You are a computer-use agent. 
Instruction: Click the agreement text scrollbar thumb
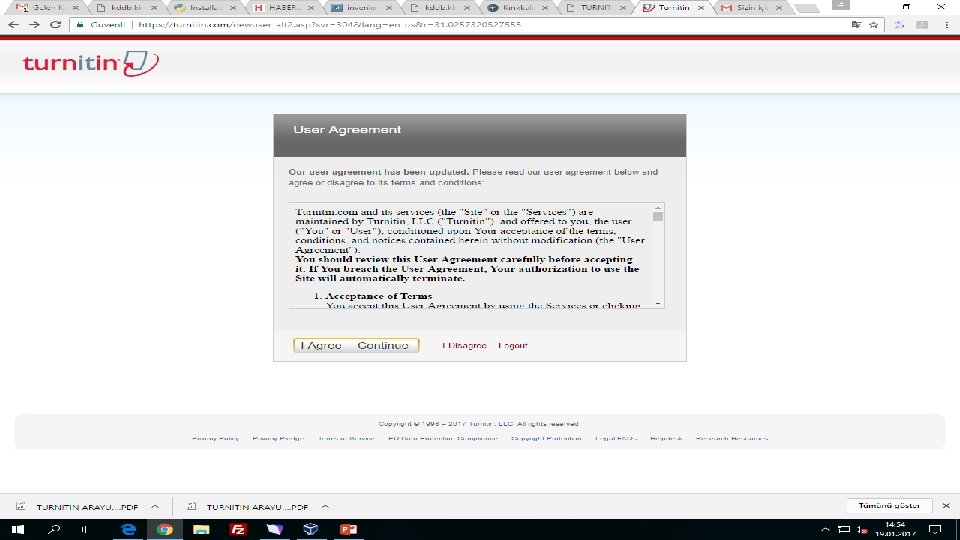point(658,216)
